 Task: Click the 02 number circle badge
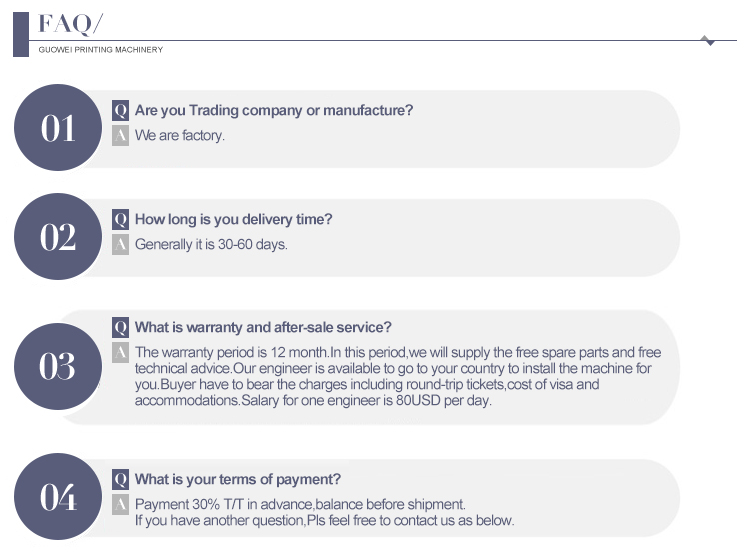pyautogui.click(x=58, y=237)
